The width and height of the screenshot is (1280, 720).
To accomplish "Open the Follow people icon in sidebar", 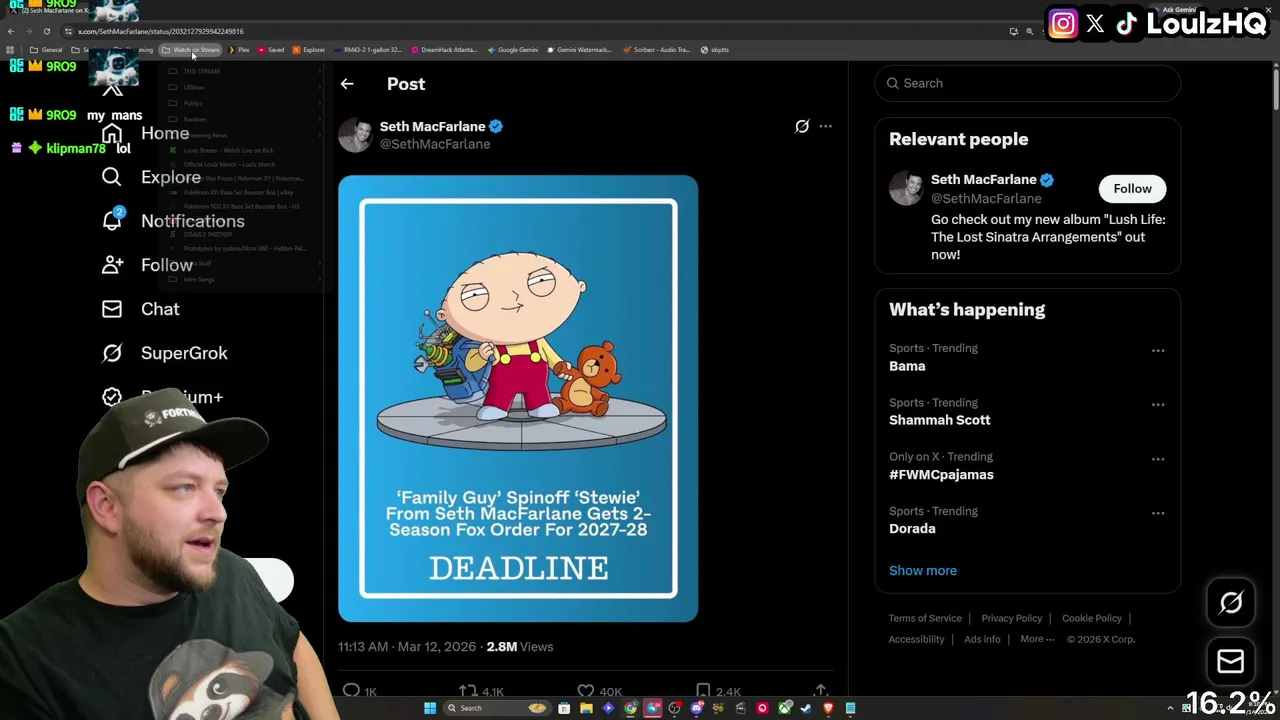I will pos(112,265).
